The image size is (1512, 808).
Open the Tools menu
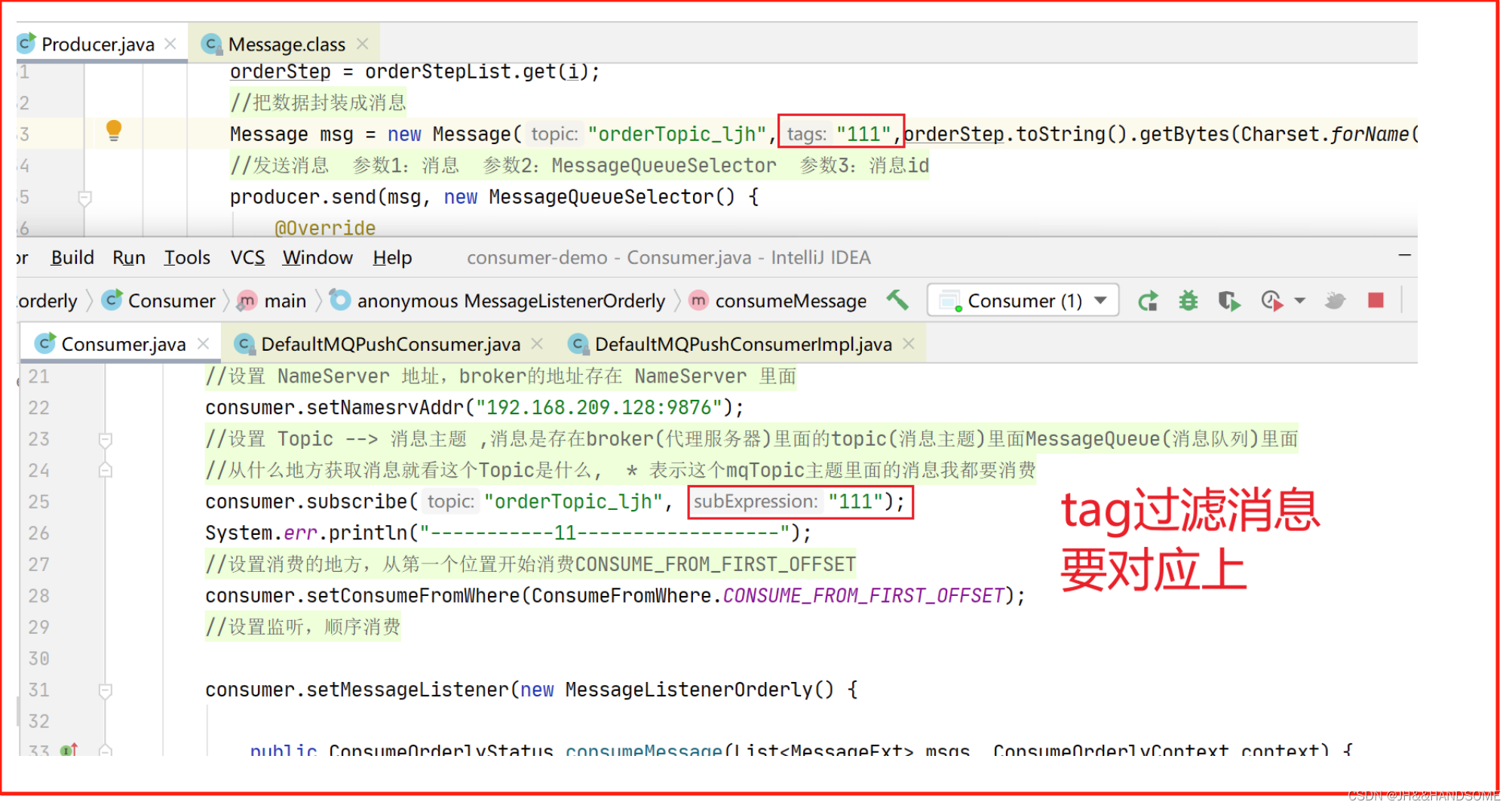[187, 257]
